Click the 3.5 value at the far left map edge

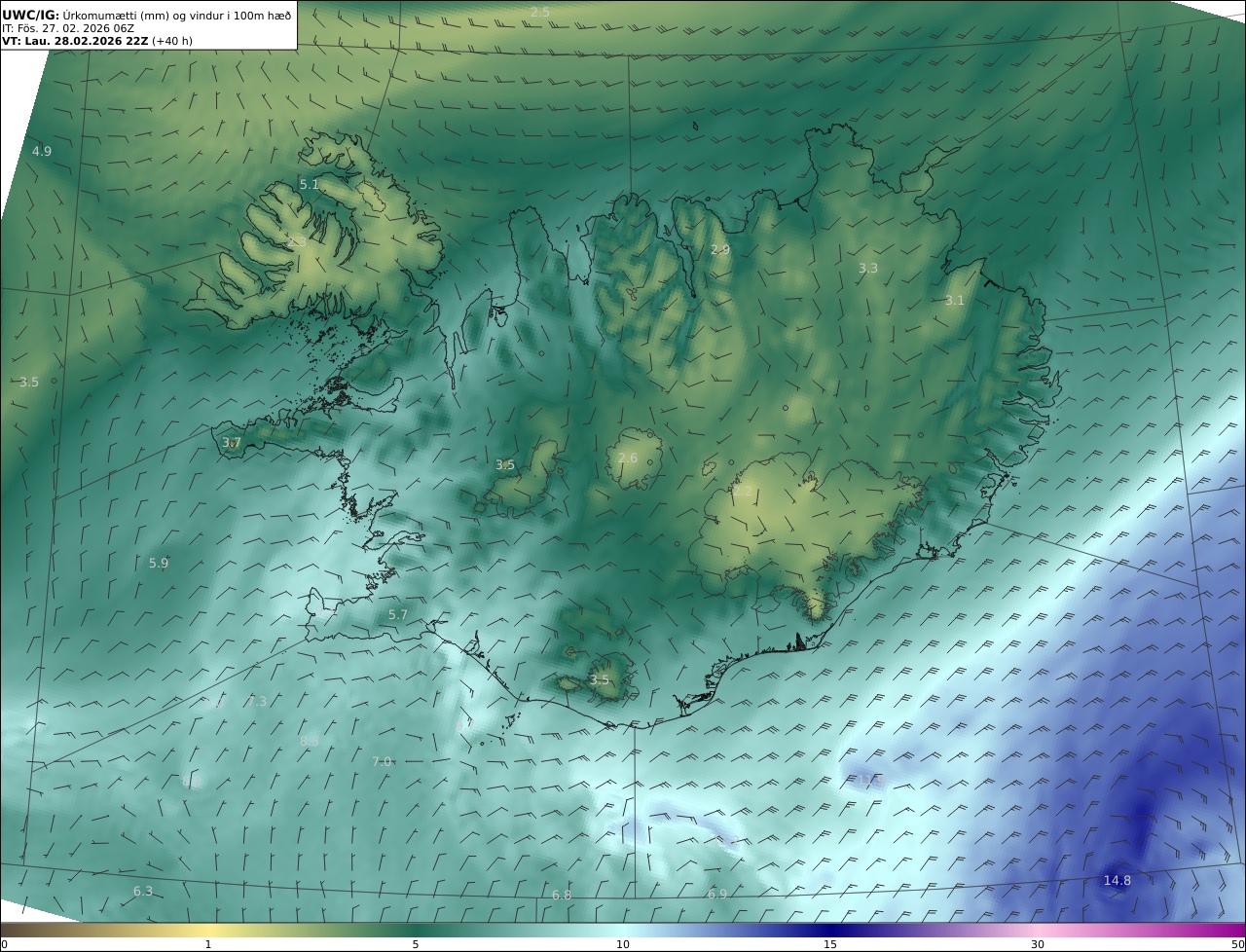(x=29, y=383)
